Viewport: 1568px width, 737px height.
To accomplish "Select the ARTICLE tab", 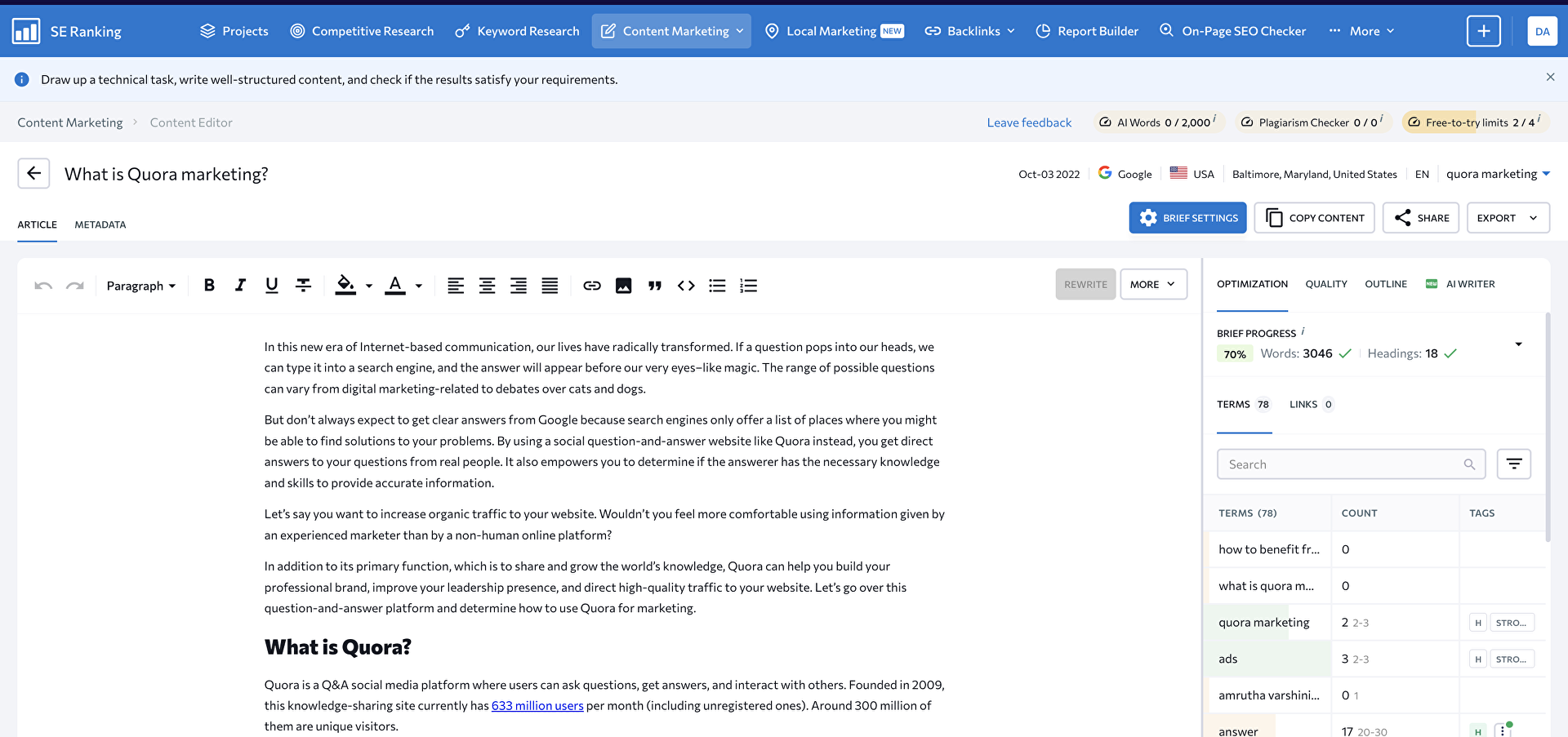I will (38, 224).
